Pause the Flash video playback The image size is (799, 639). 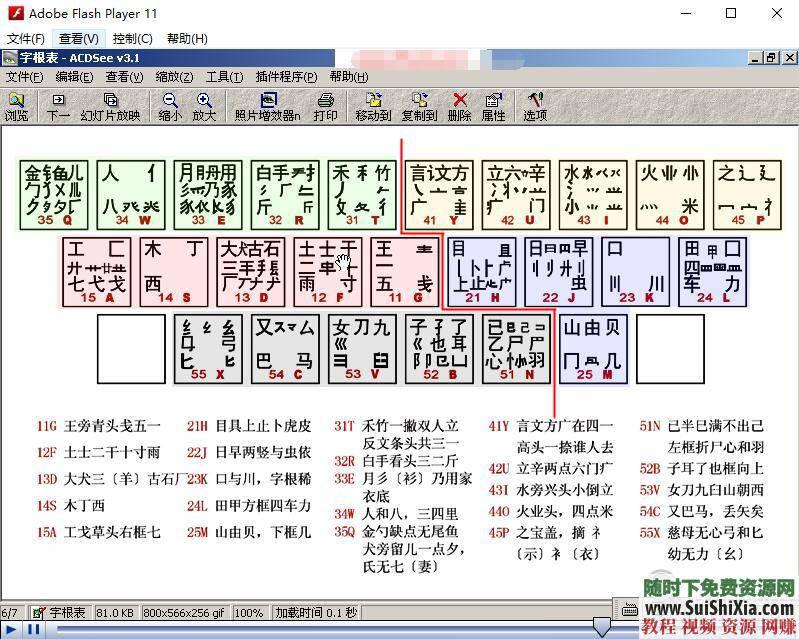[34, 630]
